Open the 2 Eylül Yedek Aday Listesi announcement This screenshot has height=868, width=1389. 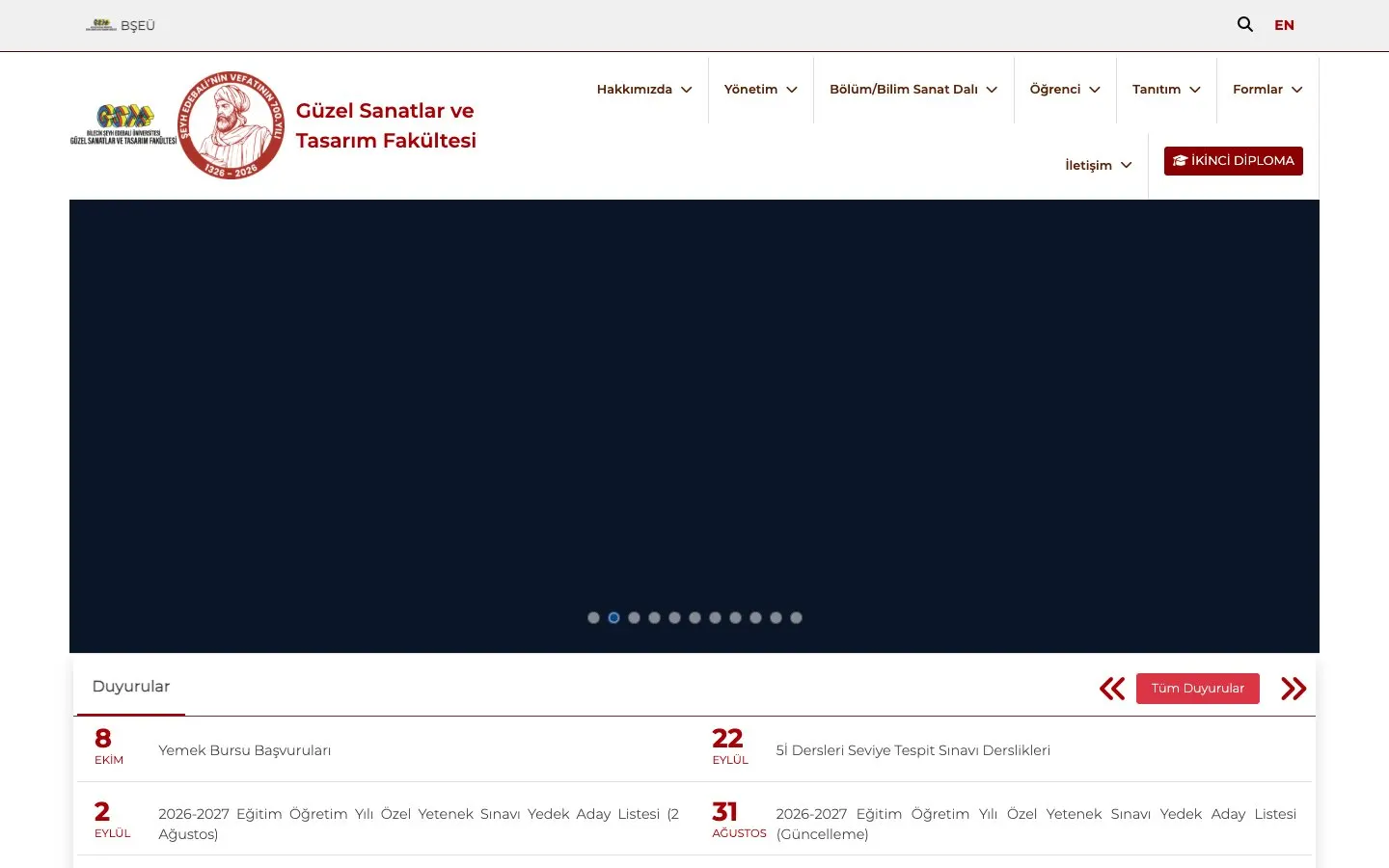(419, 824)
